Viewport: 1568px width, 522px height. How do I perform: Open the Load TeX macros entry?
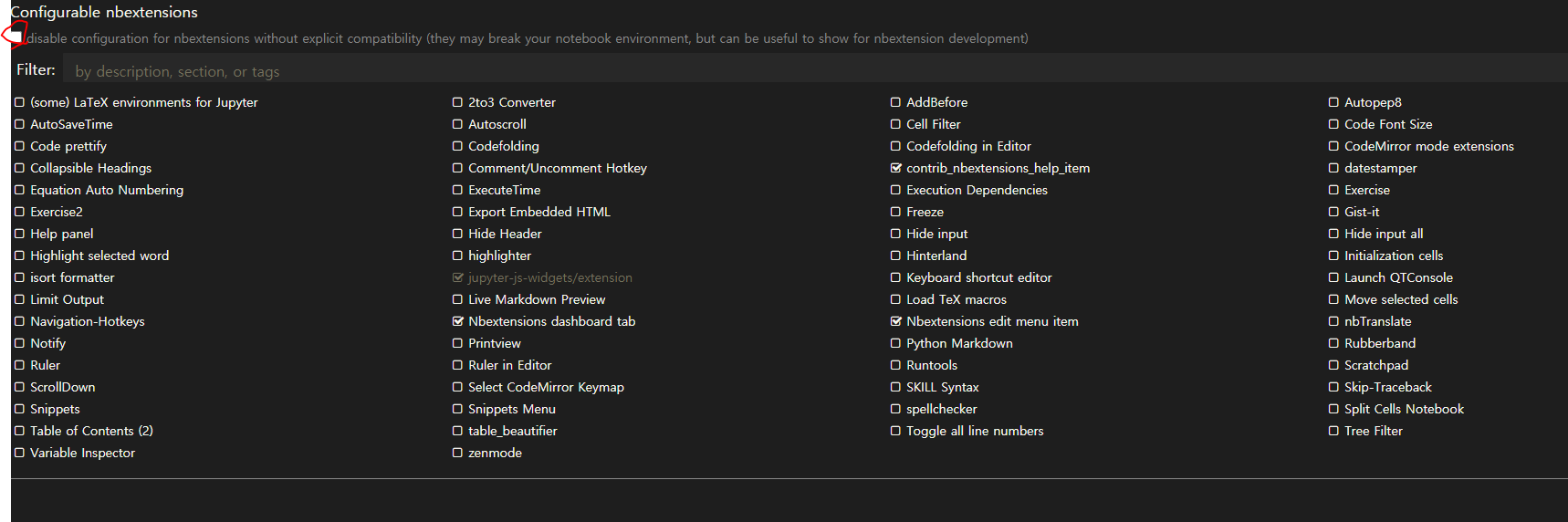(956, 299)
